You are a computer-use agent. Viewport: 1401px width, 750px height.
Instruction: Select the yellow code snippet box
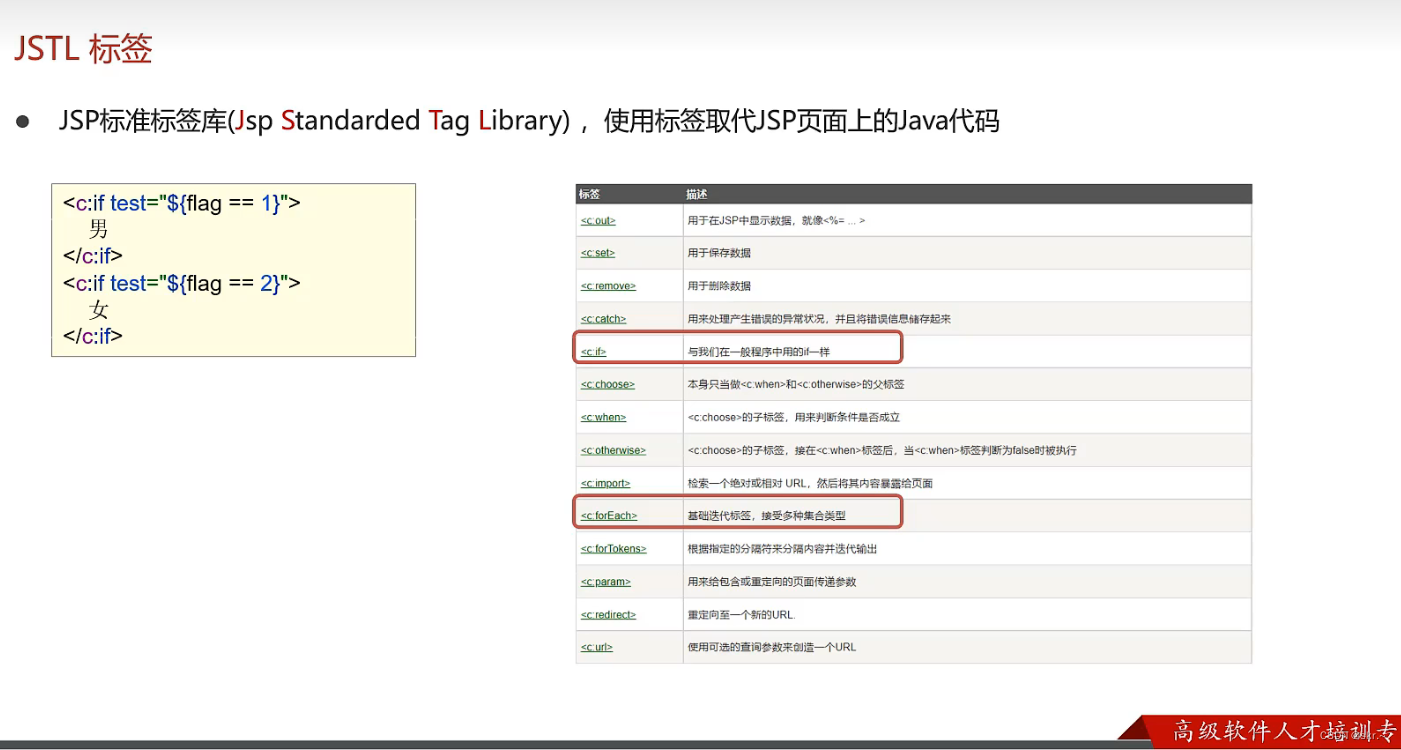click(233, 269)
